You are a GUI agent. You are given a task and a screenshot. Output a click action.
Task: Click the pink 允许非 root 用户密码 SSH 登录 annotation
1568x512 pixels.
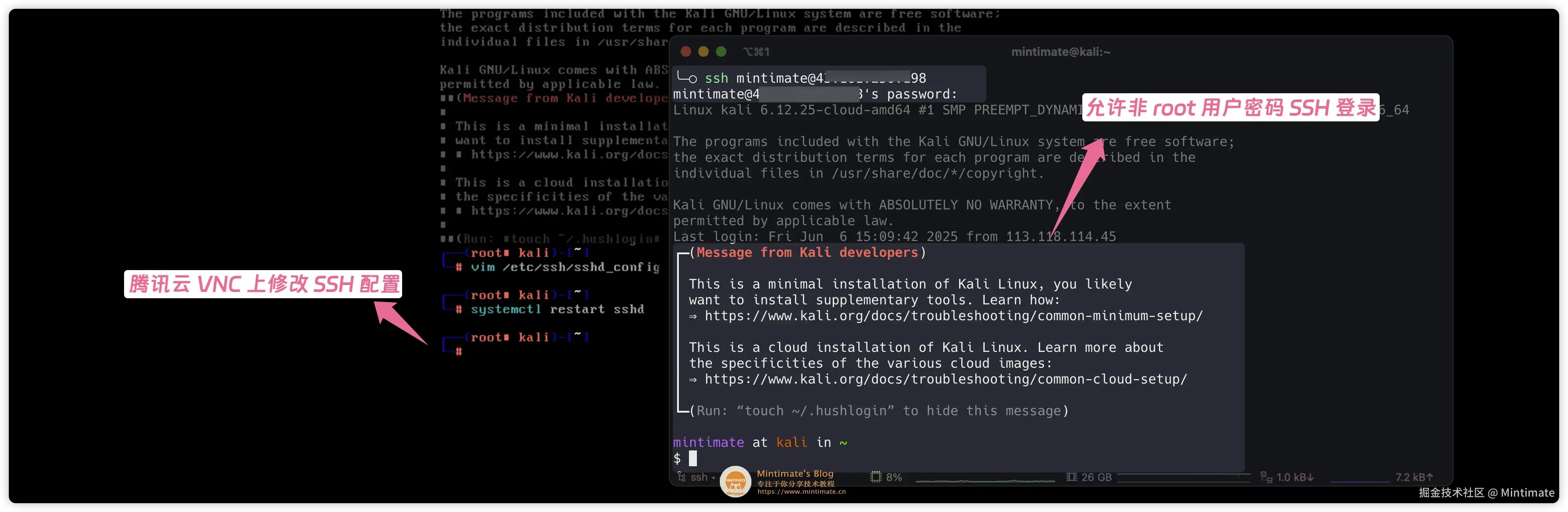1230,108
